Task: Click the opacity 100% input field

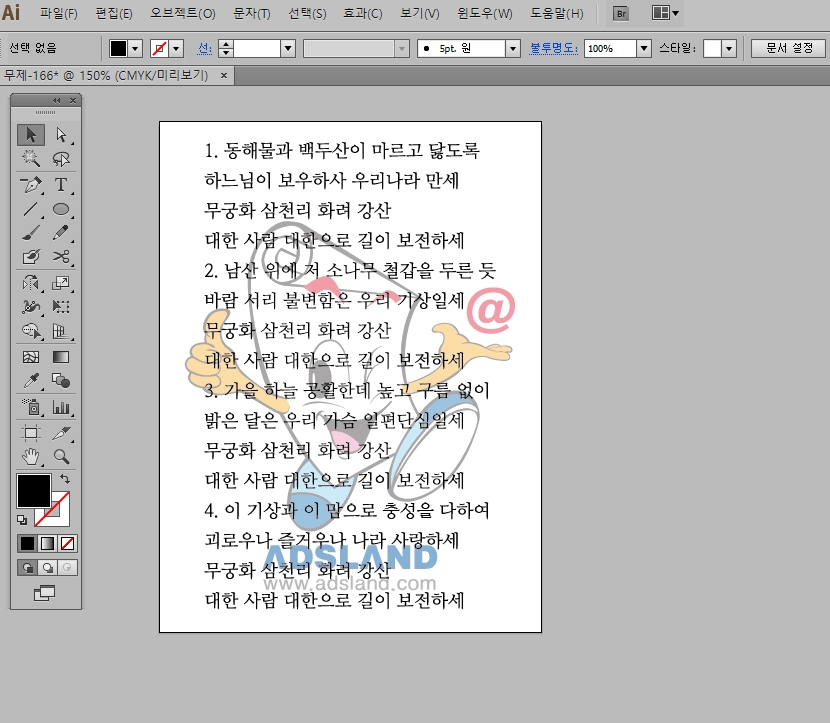Action: (x=610, y=49)
